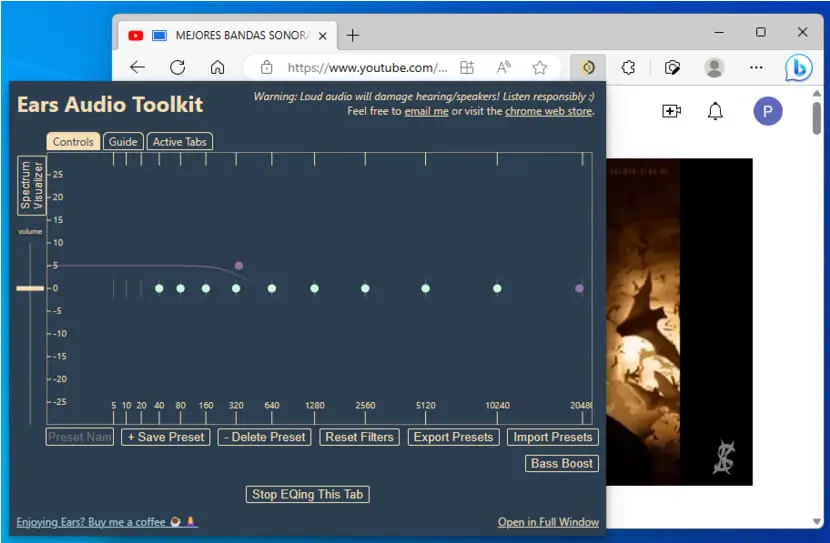Click the volume slider handle
This screenshot has height=543, width=830.
tap(30, 288)
